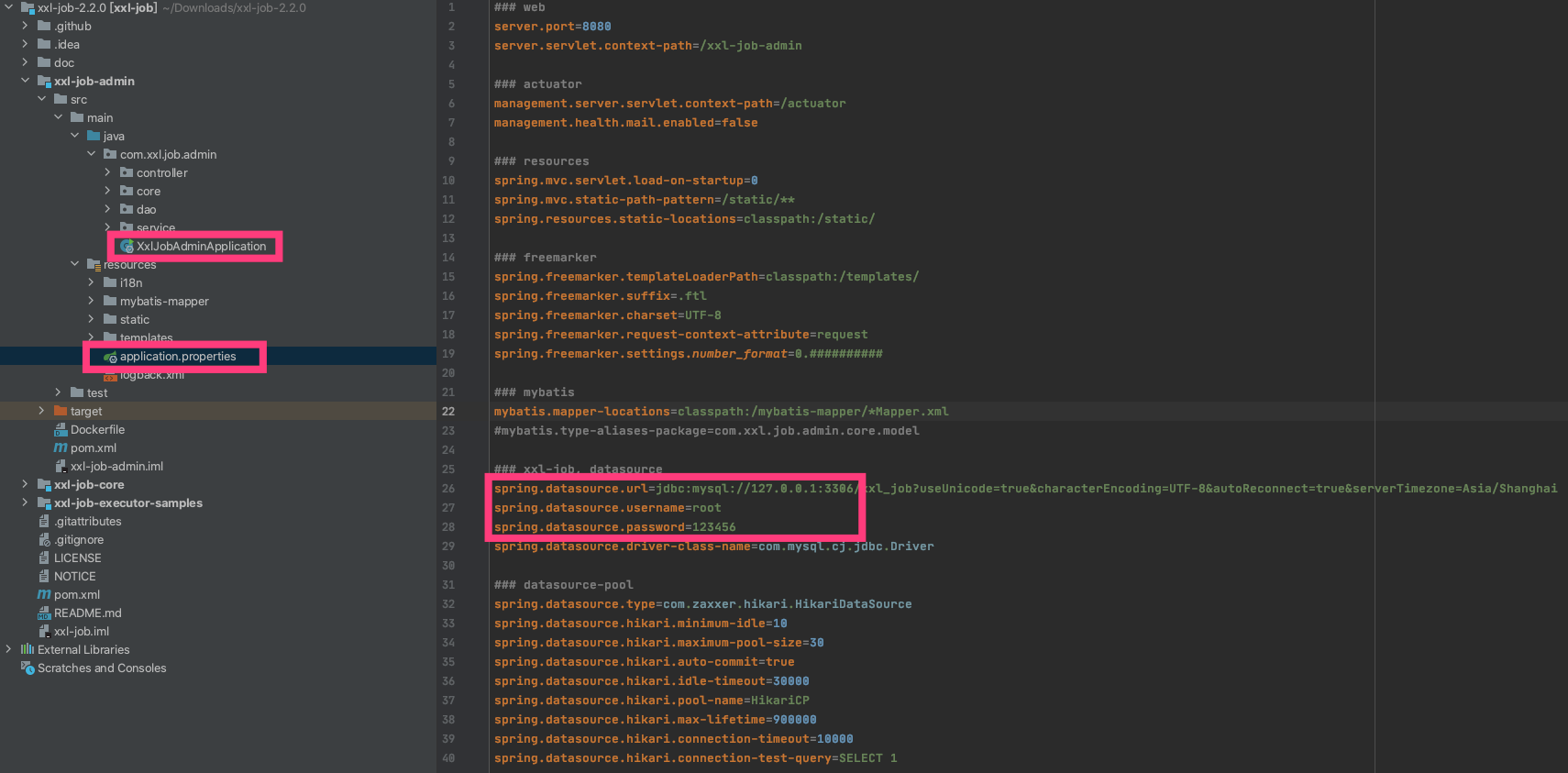Click the 'spring.datasource.username=root' line
This screenshot has height=773, width=1568.
608,508
